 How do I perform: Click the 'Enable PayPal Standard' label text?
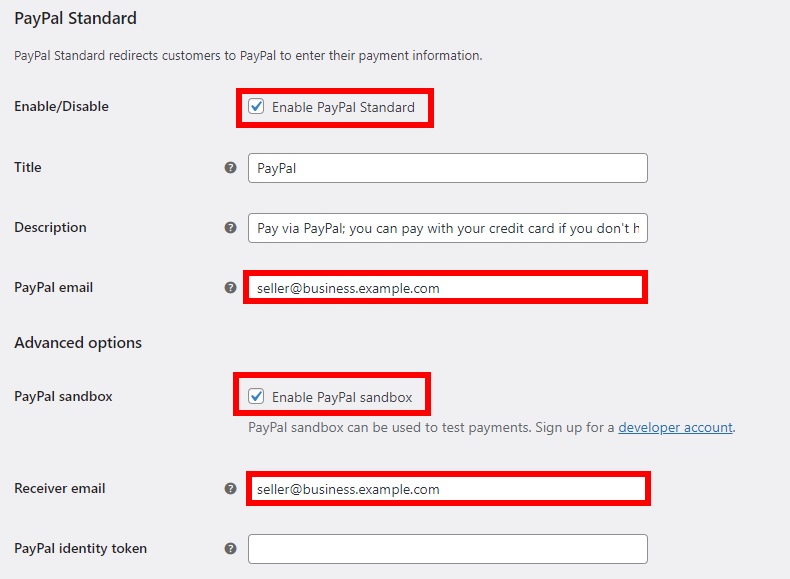(343, 107)
